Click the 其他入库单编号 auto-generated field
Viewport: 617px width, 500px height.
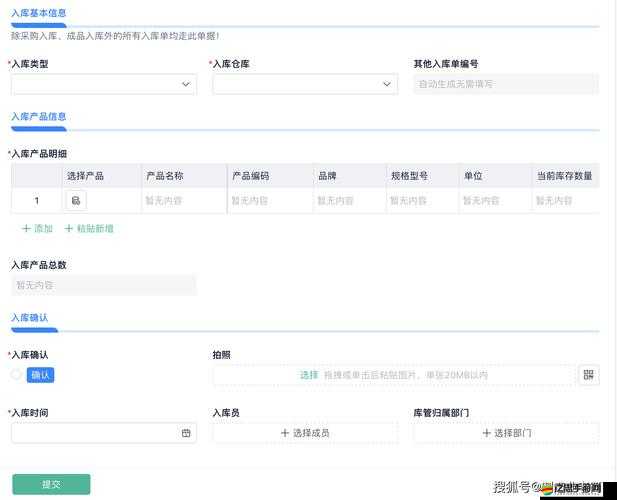coord(506,84)
